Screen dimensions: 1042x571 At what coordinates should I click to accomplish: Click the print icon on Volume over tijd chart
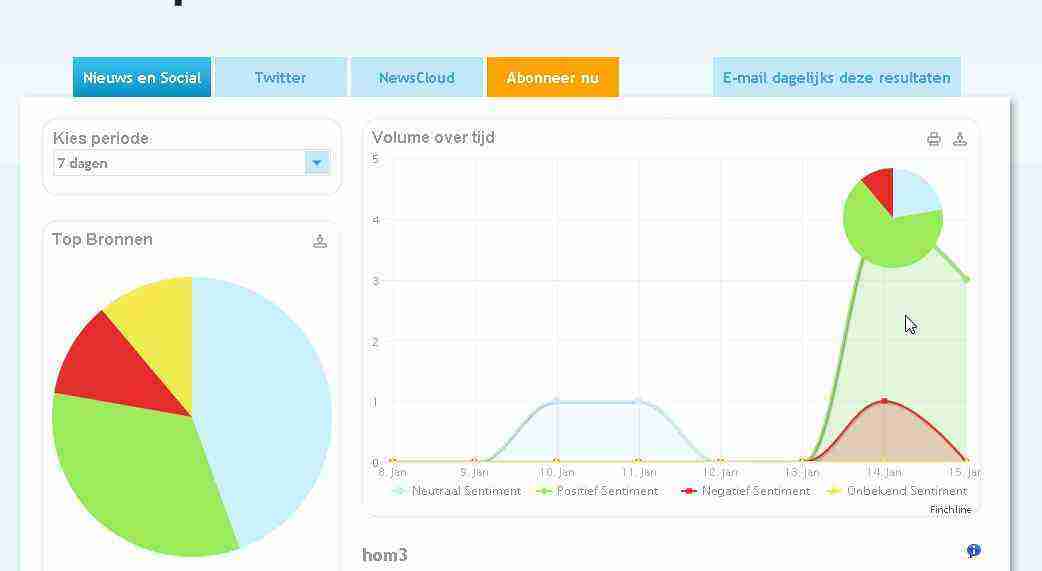[933, 139]
